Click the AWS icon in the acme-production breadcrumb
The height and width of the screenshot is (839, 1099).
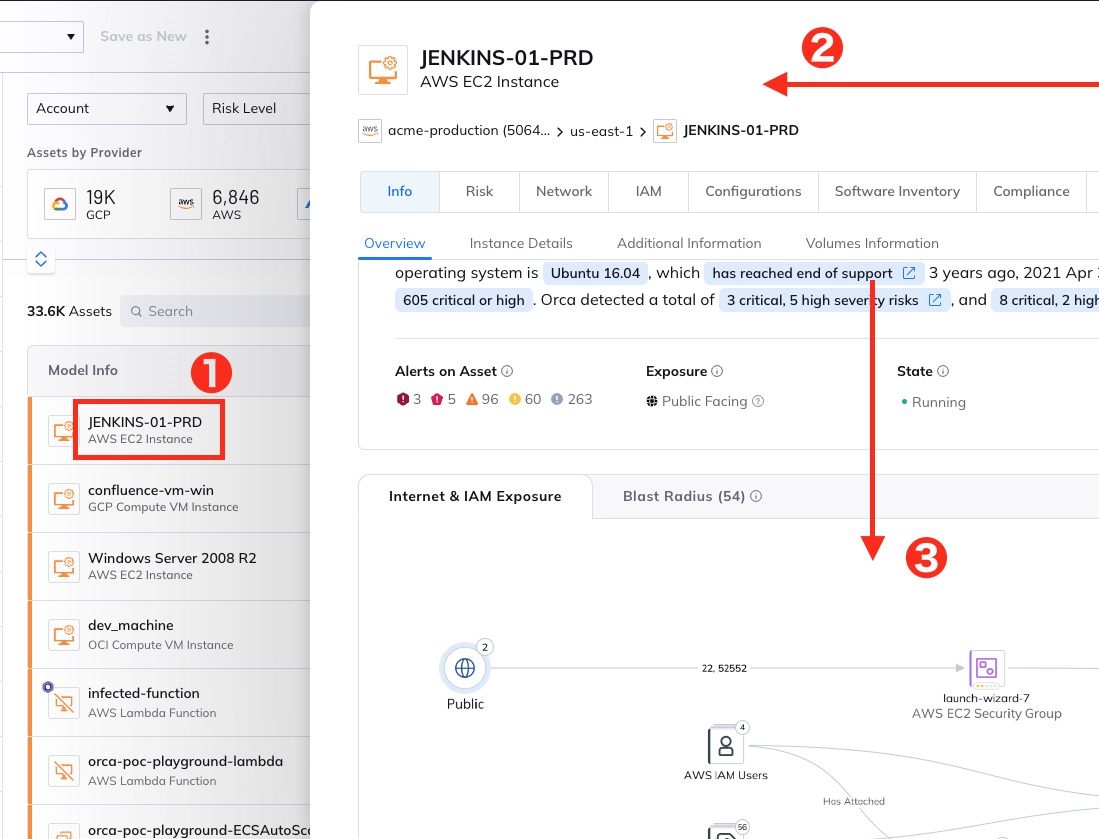370,130
